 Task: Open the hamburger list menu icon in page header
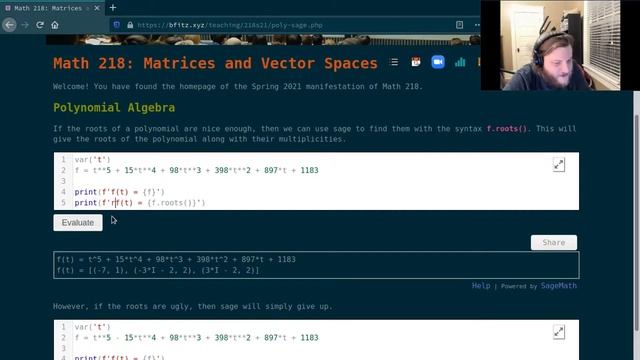click(394, 62)
